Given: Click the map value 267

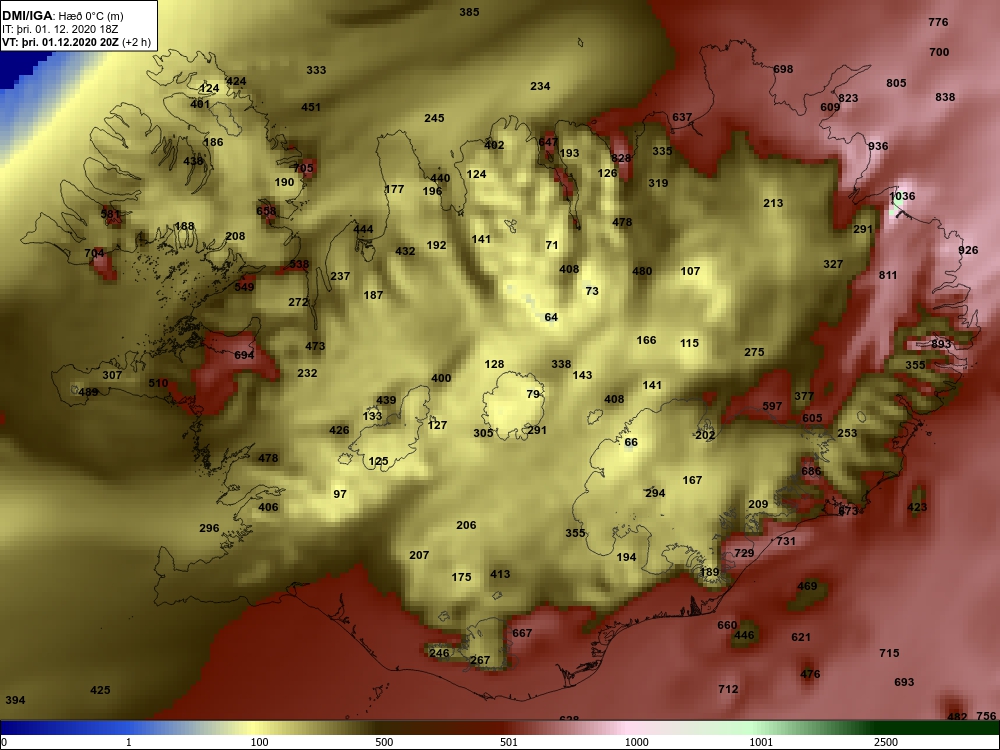Looking at the screenshot, I should coord(480,660).
